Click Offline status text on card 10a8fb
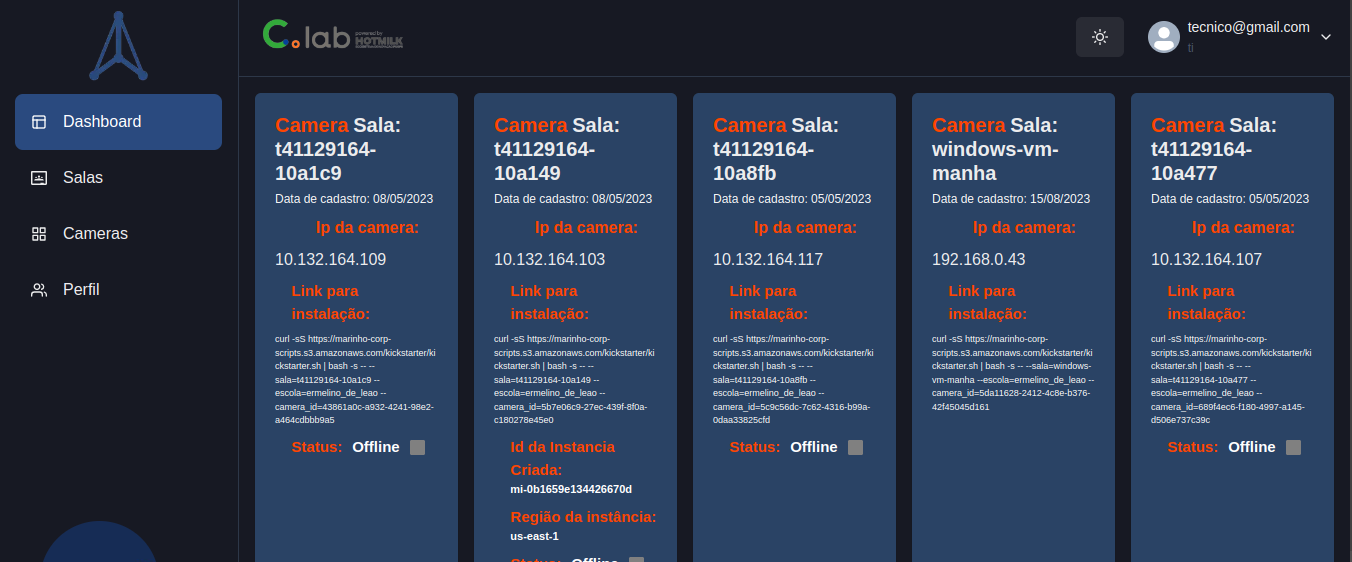Screen dimensions: 1352x562 click(x=814, y=447)
